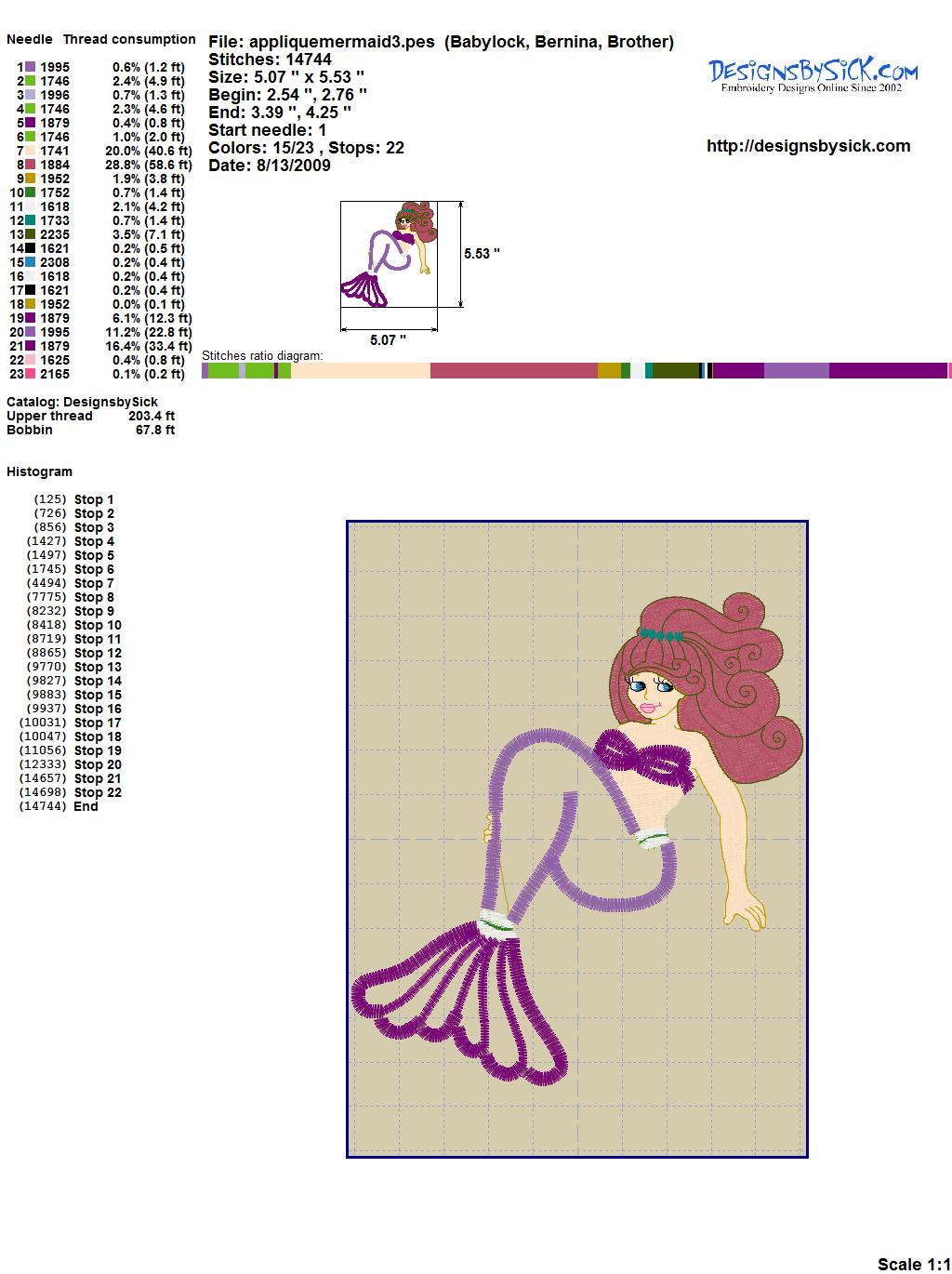
Task: Select needle 1 purple swatch 1995
Action: pos(31,67)
